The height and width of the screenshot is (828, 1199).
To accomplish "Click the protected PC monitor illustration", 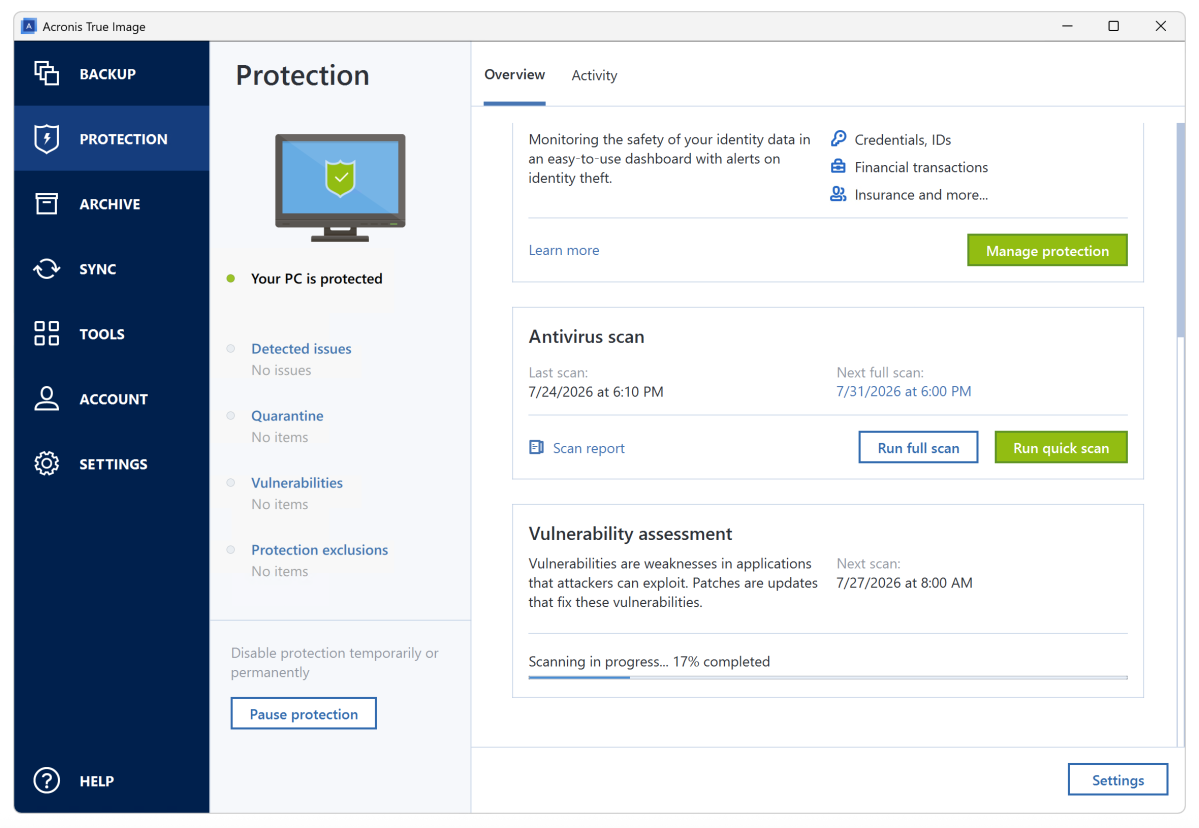I will tap(340, 188).
